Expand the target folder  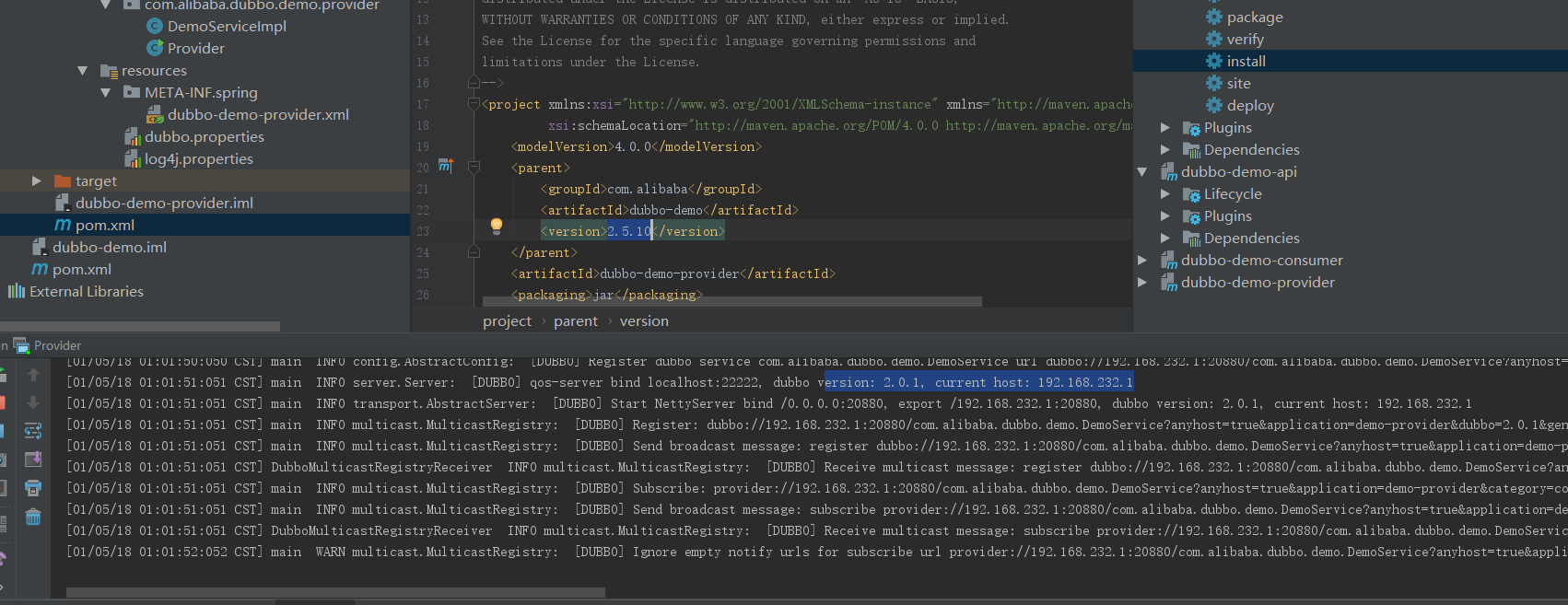tap(37, 180)
